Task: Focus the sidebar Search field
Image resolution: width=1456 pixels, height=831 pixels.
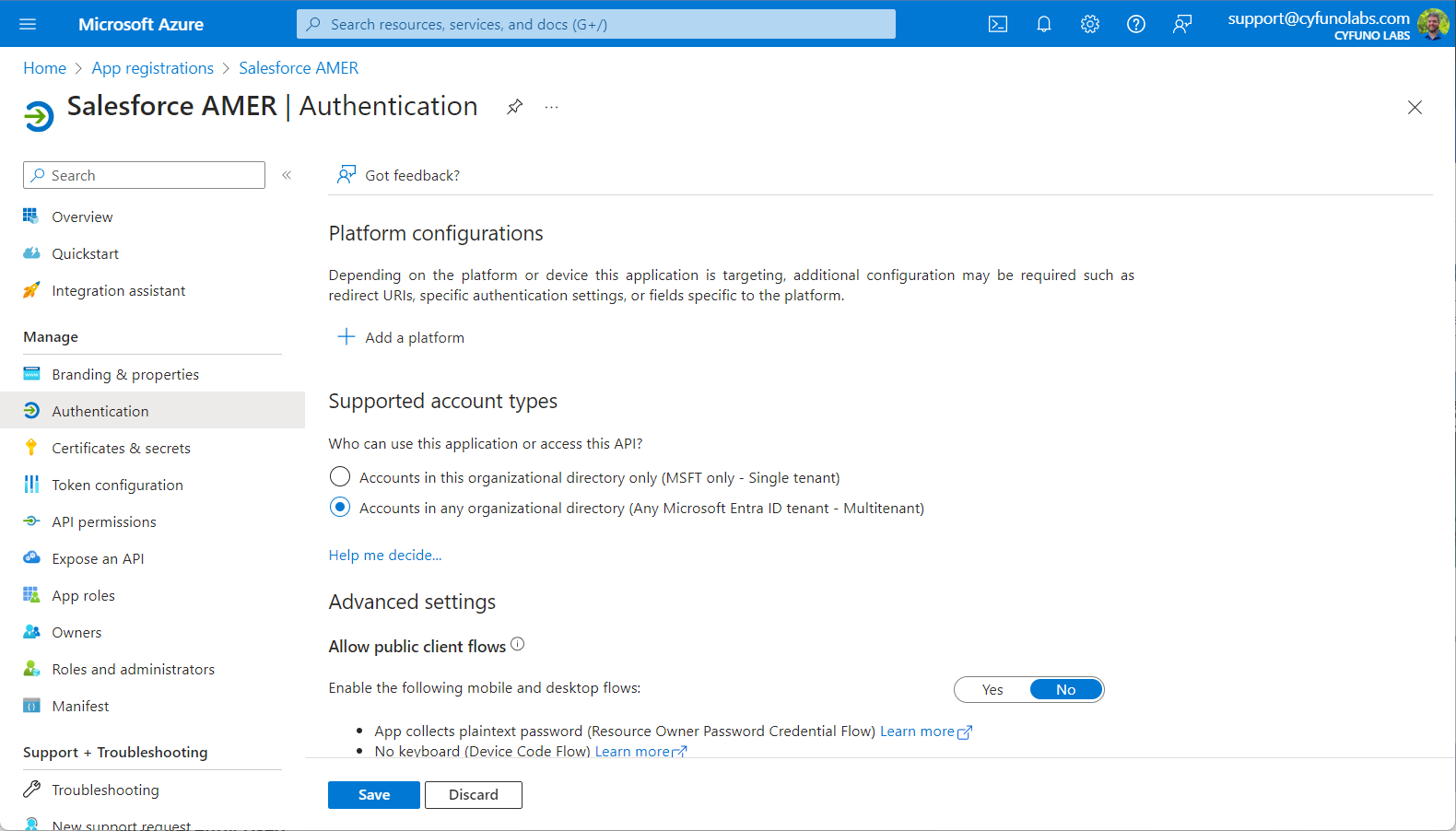Action: 144,175
